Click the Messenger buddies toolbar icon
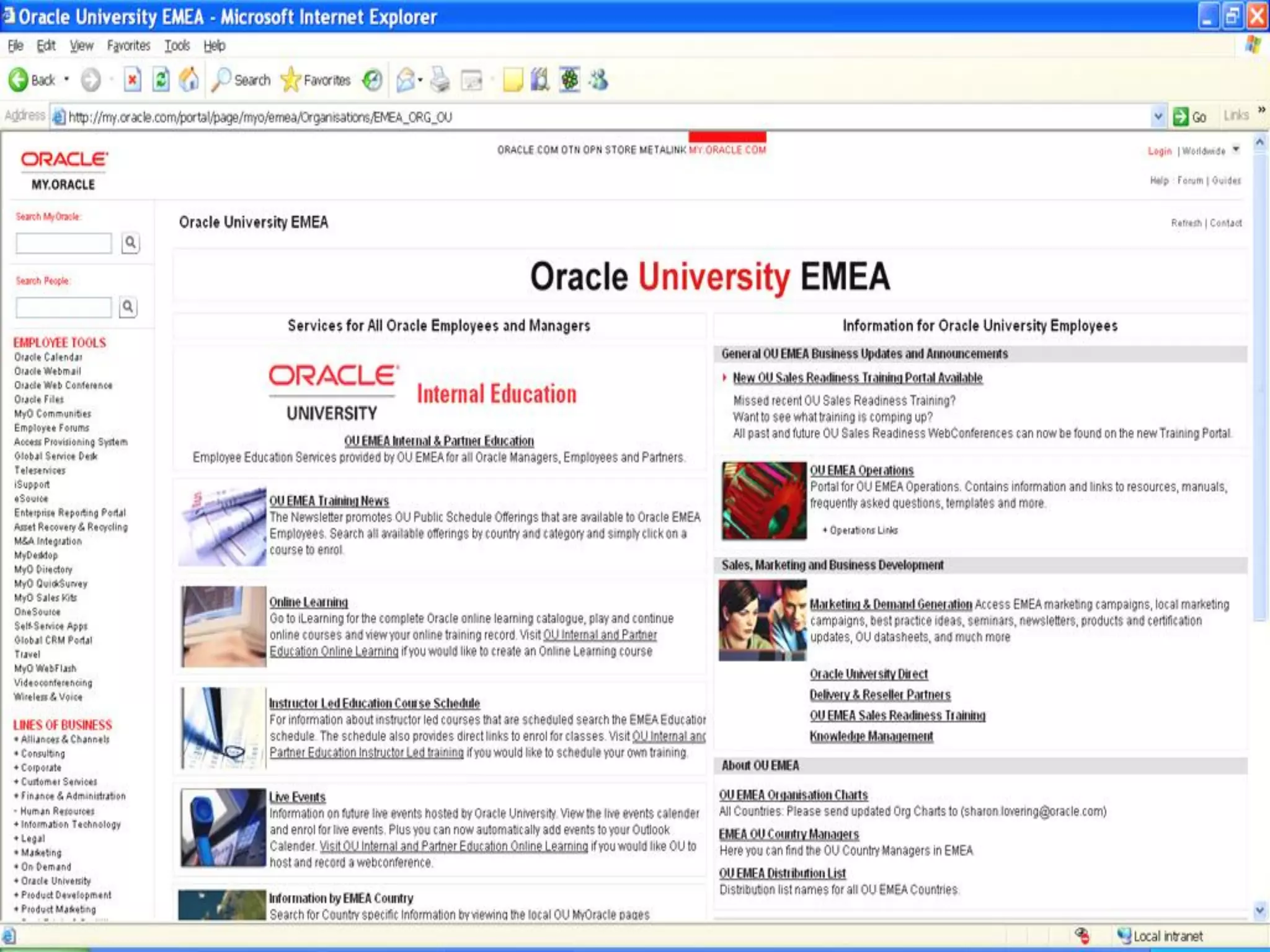The image size is (1270, 952). coord(599,80)
